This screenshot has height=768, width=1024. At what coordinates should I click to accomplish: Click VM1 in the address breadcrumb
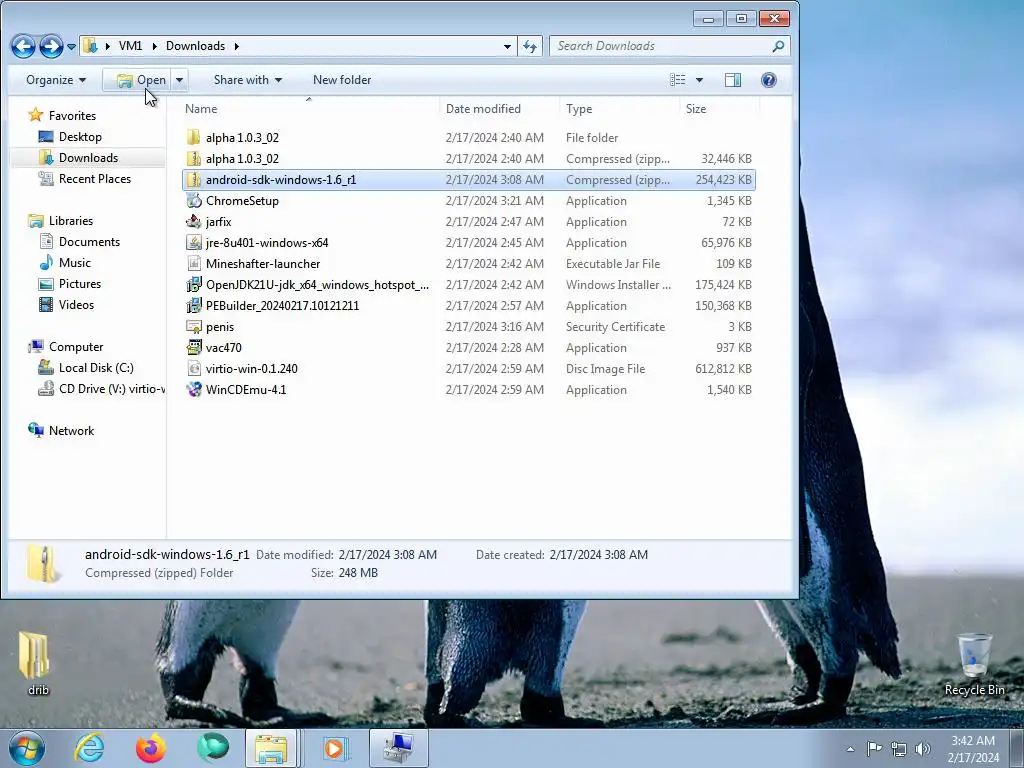click(130, 46)
